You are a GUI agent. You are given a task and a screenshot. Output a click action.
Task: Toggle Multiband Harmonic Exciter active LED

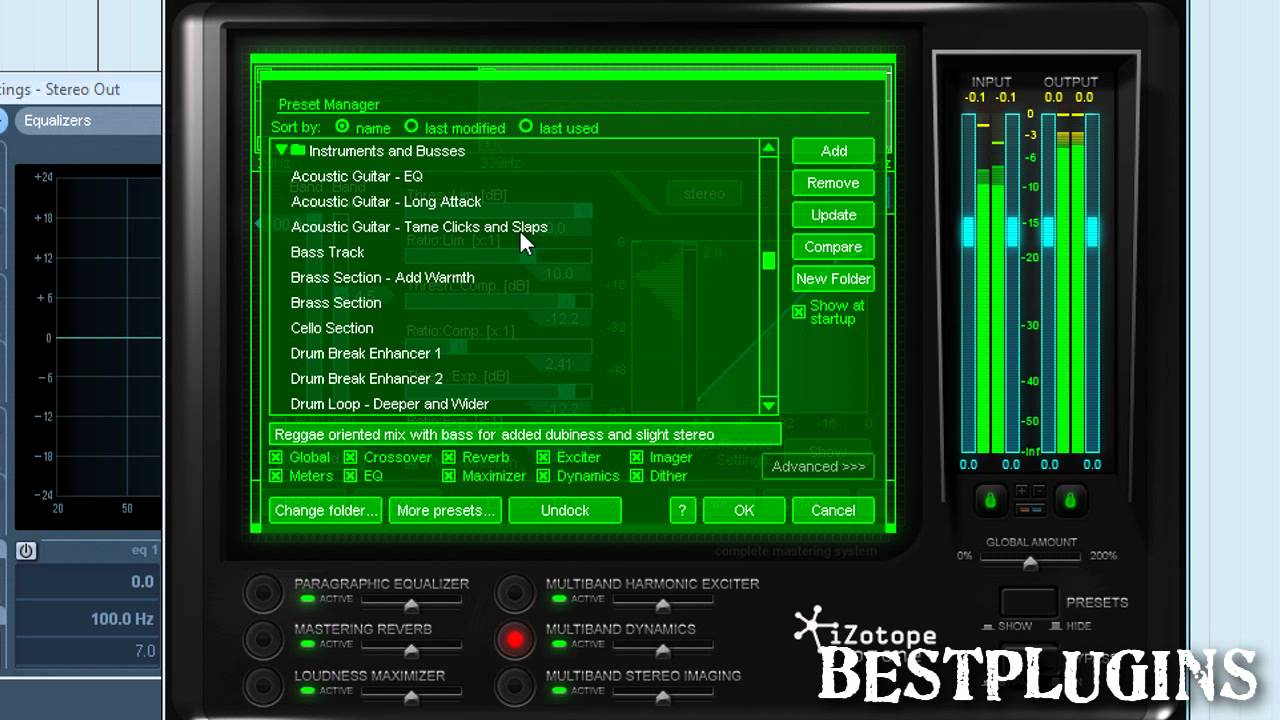click(x=559, y=599)
